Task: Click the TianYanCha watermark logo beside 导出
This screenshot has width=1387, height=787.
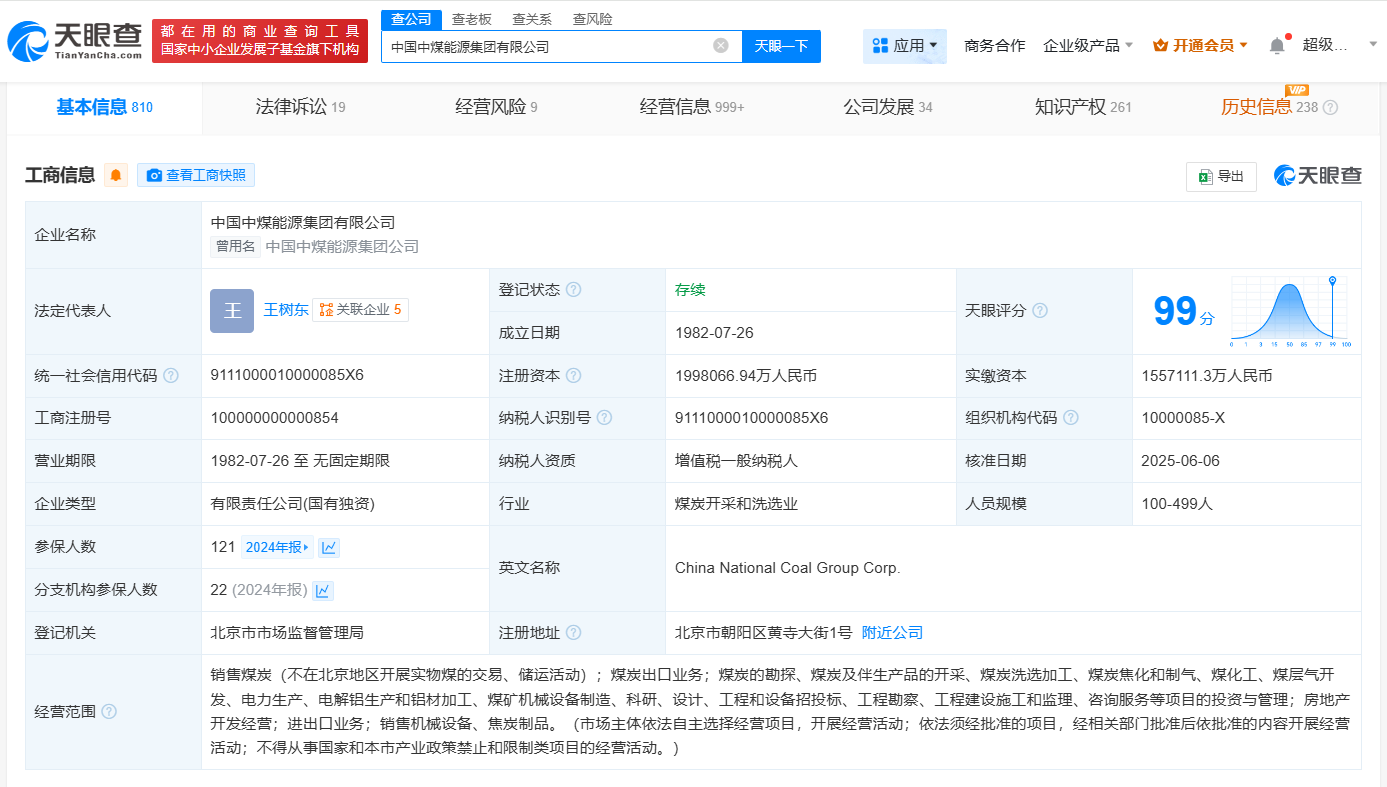Action: 1318,176
